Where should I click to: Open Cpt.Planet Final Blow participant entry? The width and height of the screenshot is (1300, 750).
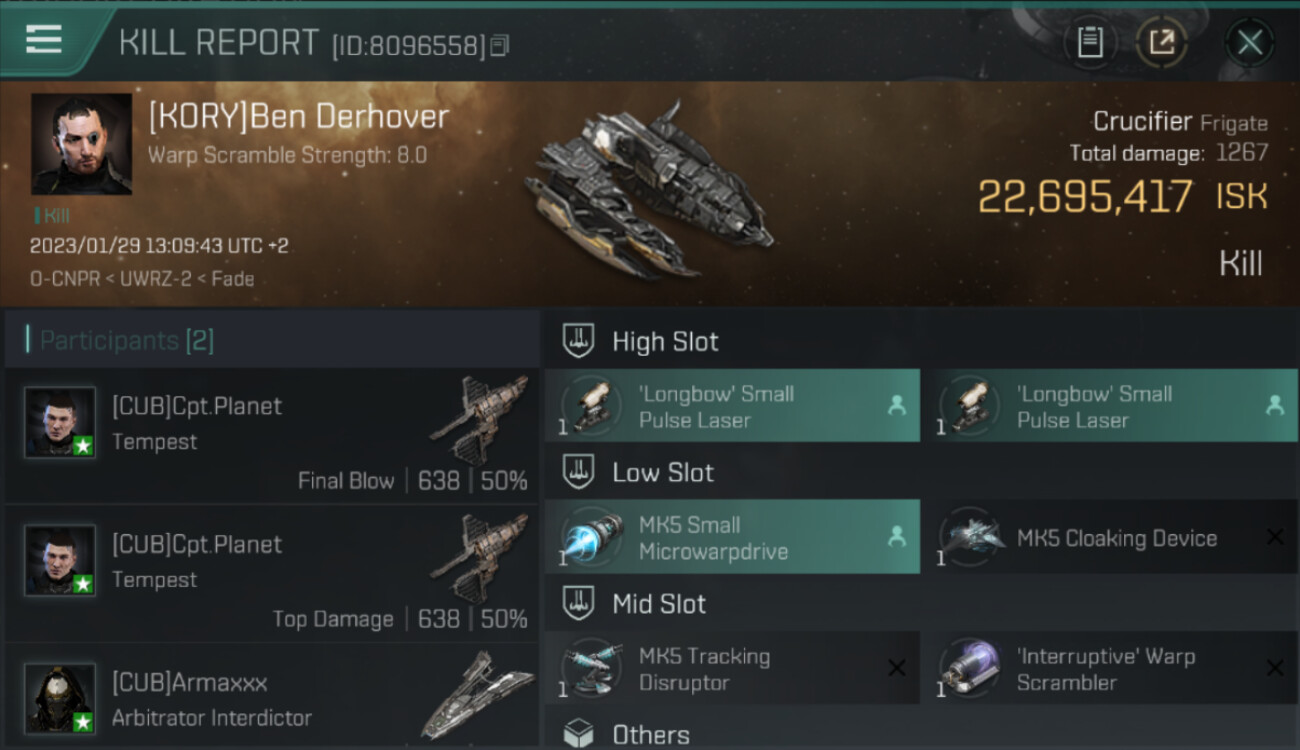point(272,436)
